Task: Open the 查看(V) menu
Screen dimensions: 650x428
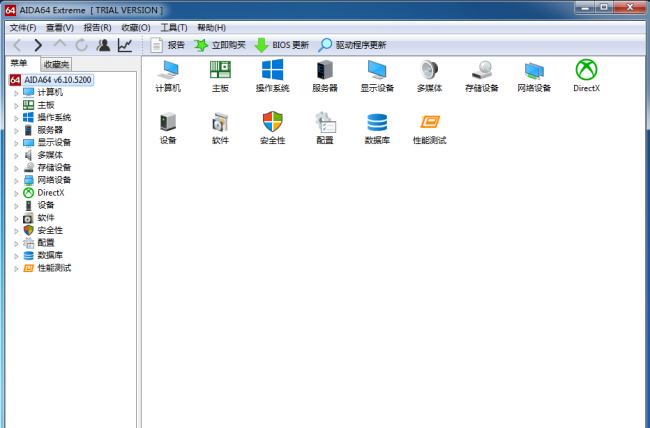Action: (60, 28)
